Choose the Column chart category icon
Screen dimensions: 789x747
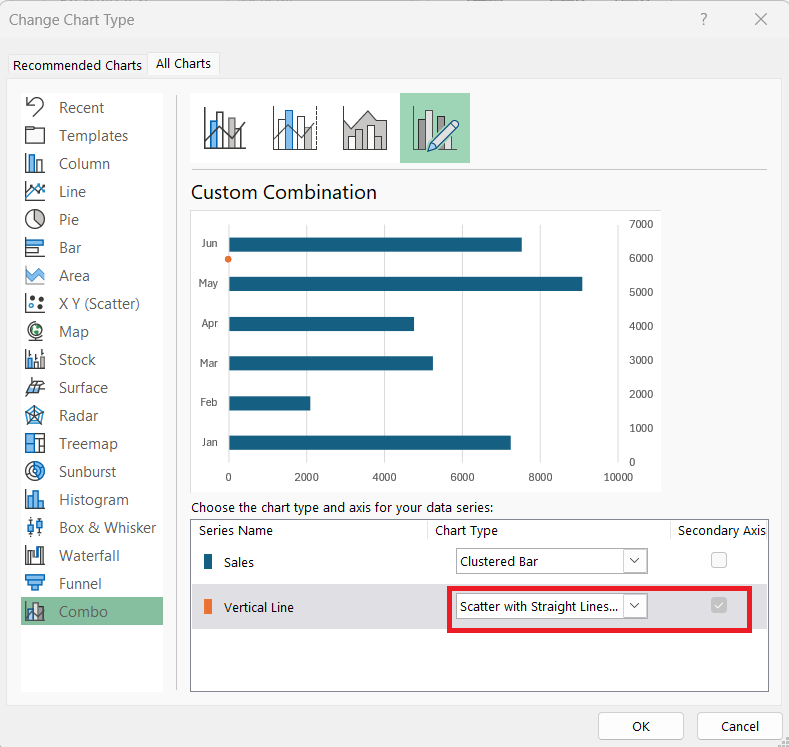coord(35,163)
